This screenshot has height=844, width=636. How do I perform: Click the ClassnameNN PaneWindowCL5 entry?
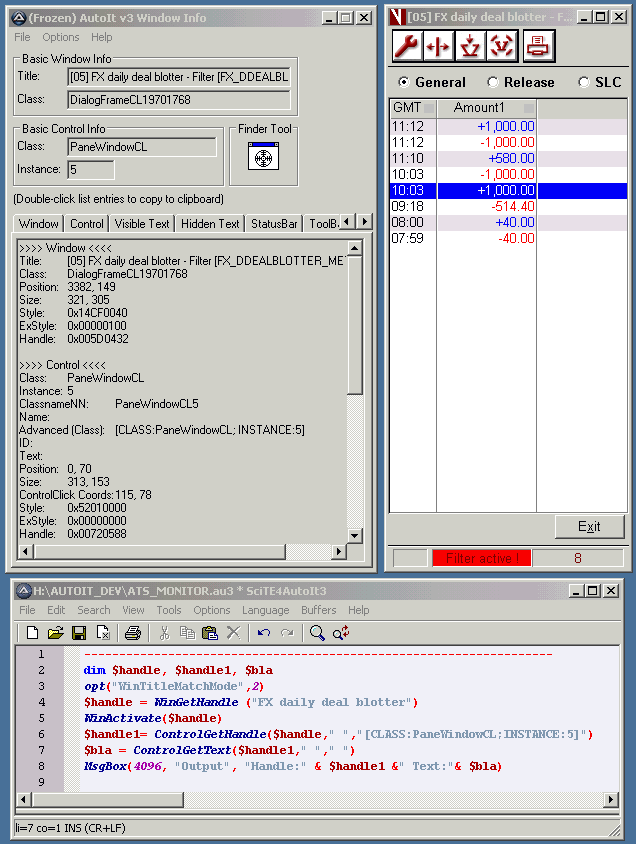[x=109, y=404]
